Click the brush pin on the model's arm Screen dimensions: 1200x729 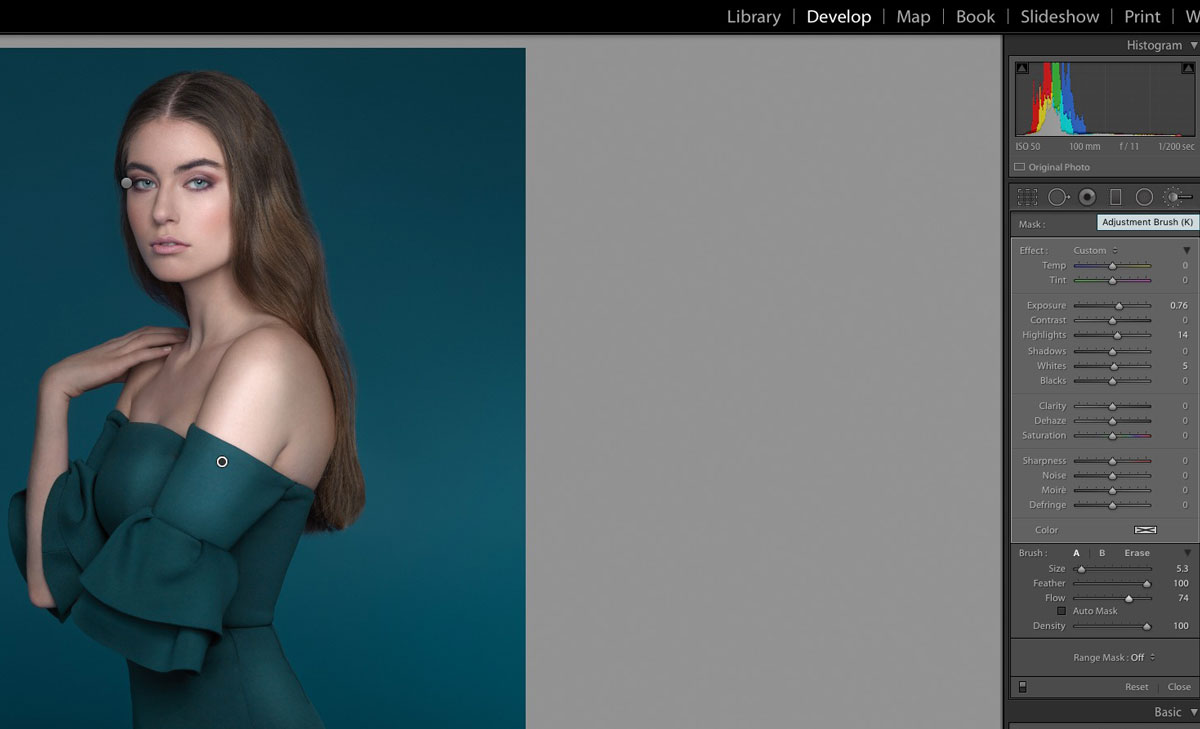[x=221, y=461]
